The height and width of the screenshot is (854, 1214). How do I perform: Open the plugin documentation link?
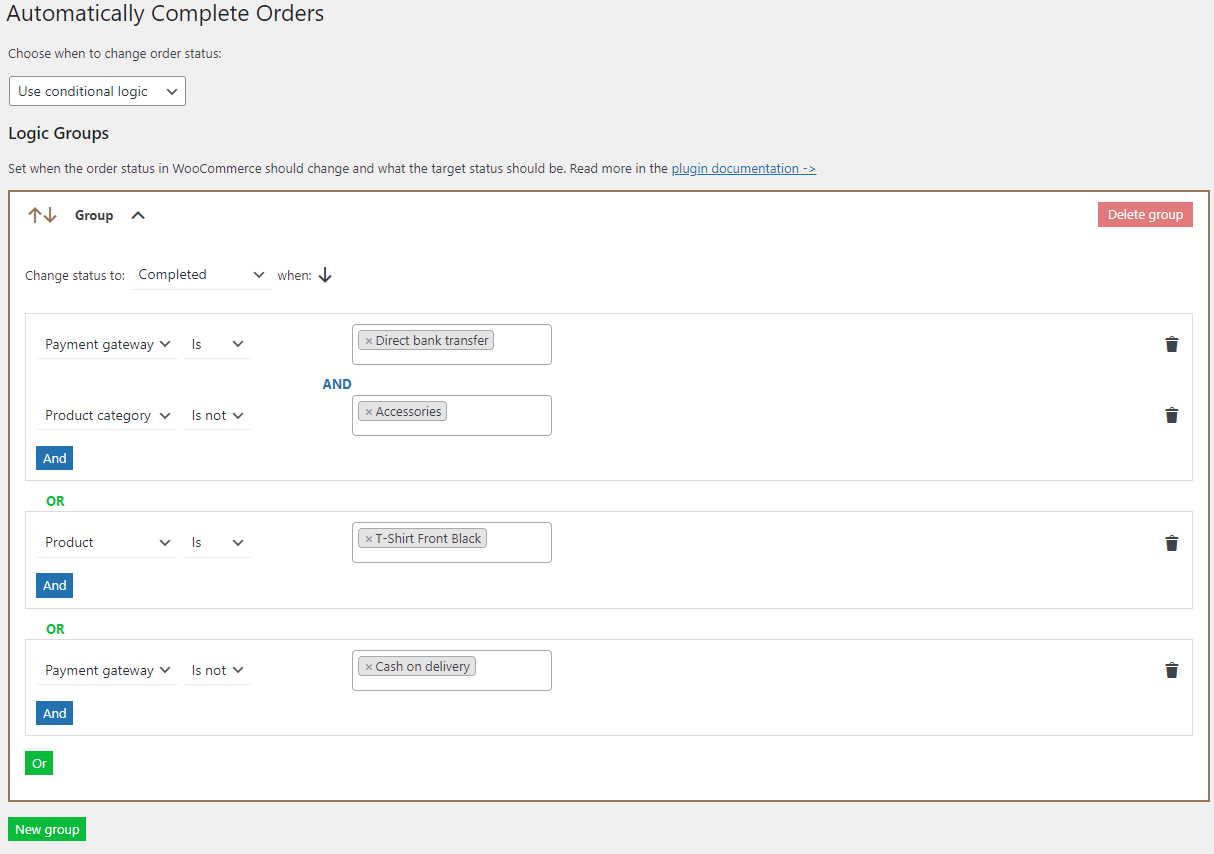(x=743, y=168)
